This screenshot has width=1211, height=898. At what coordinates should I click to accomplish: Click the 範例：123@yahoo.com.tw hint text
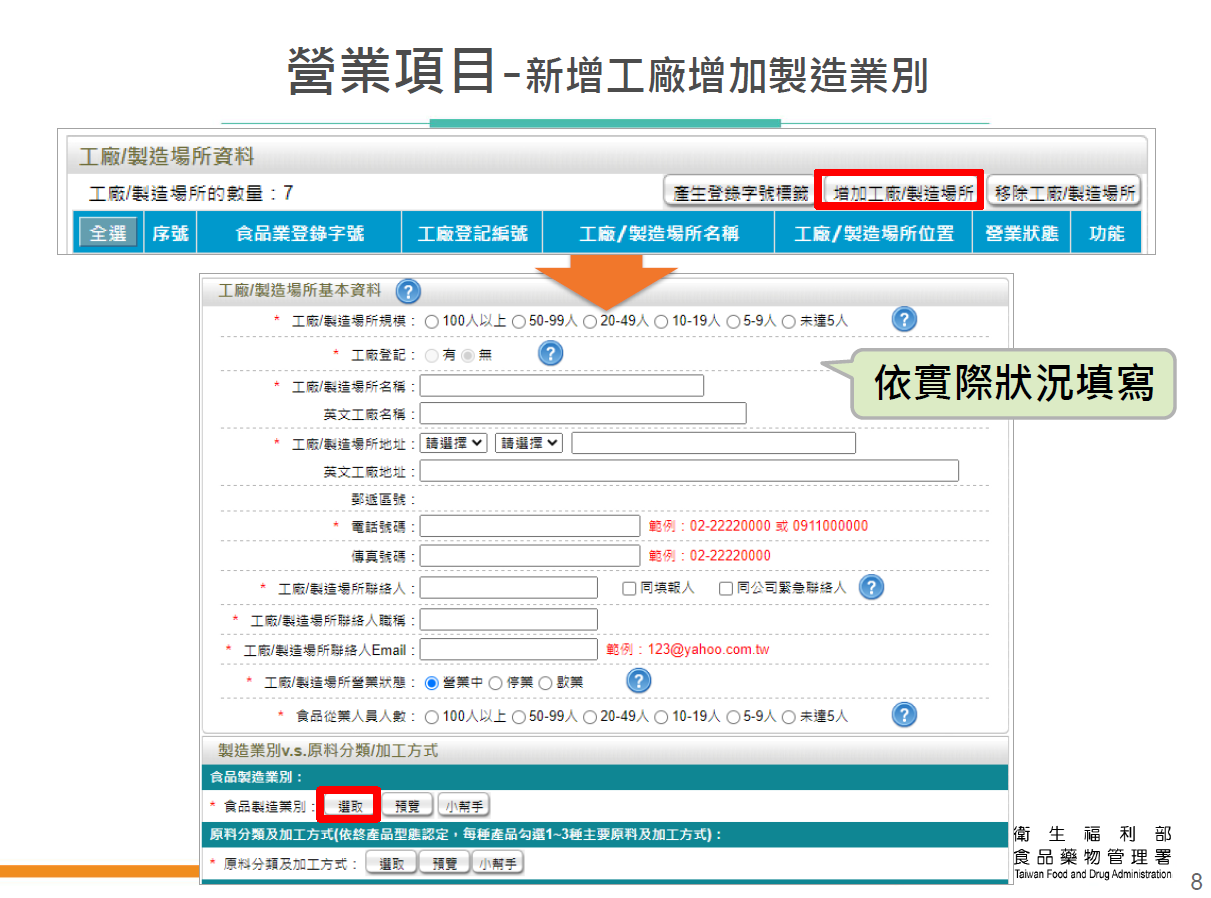688,650
